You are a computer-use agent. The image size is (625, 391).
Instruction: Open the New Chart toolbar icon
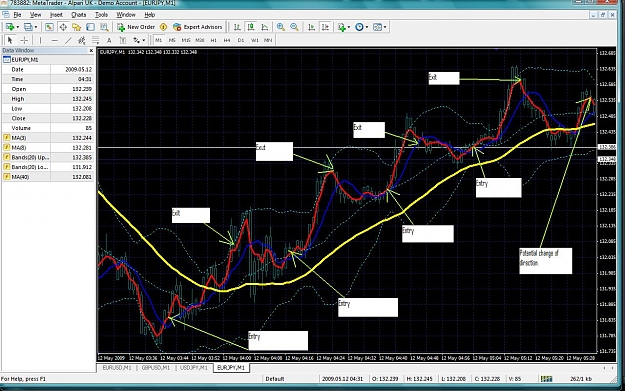(x=10, y=27)
